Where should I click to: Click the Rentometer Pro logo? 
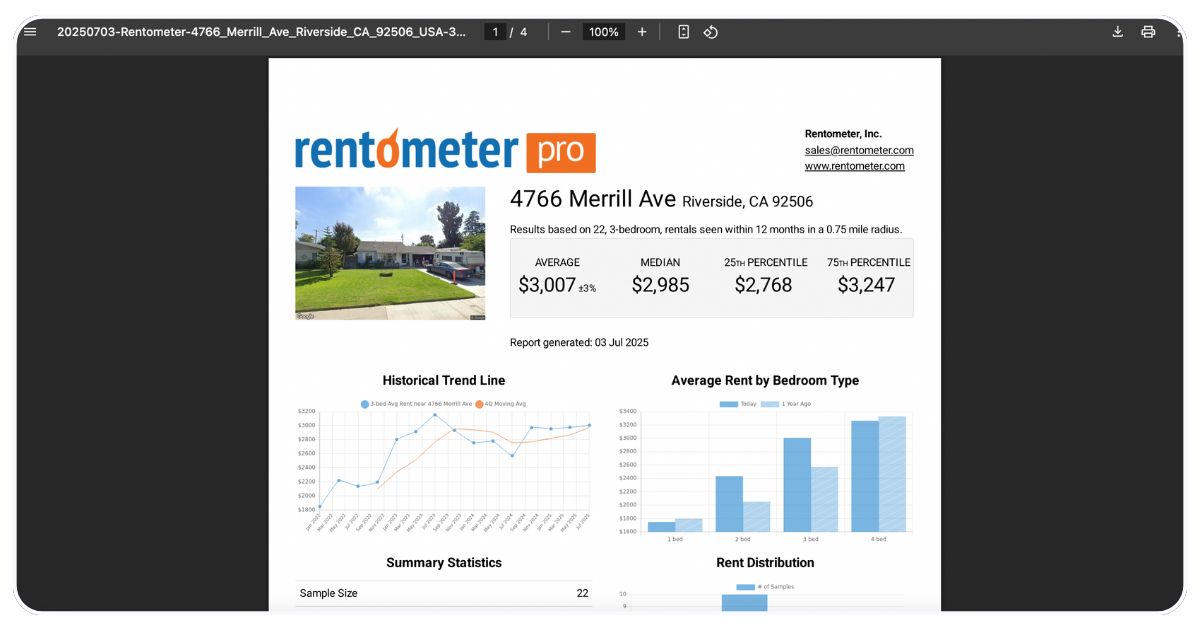click(445, 151)
